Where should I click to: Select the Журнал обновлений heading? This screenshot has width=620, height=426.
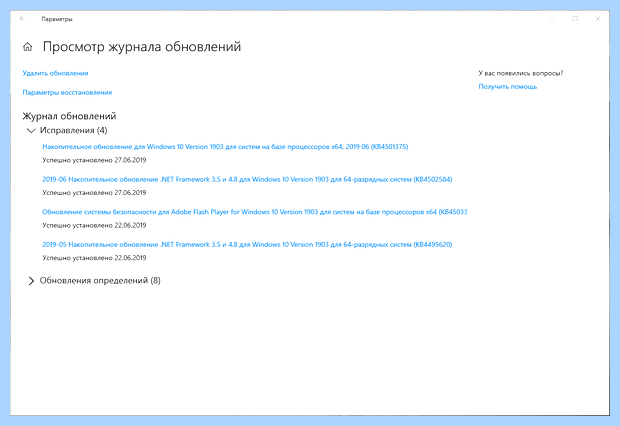[69, 116]
